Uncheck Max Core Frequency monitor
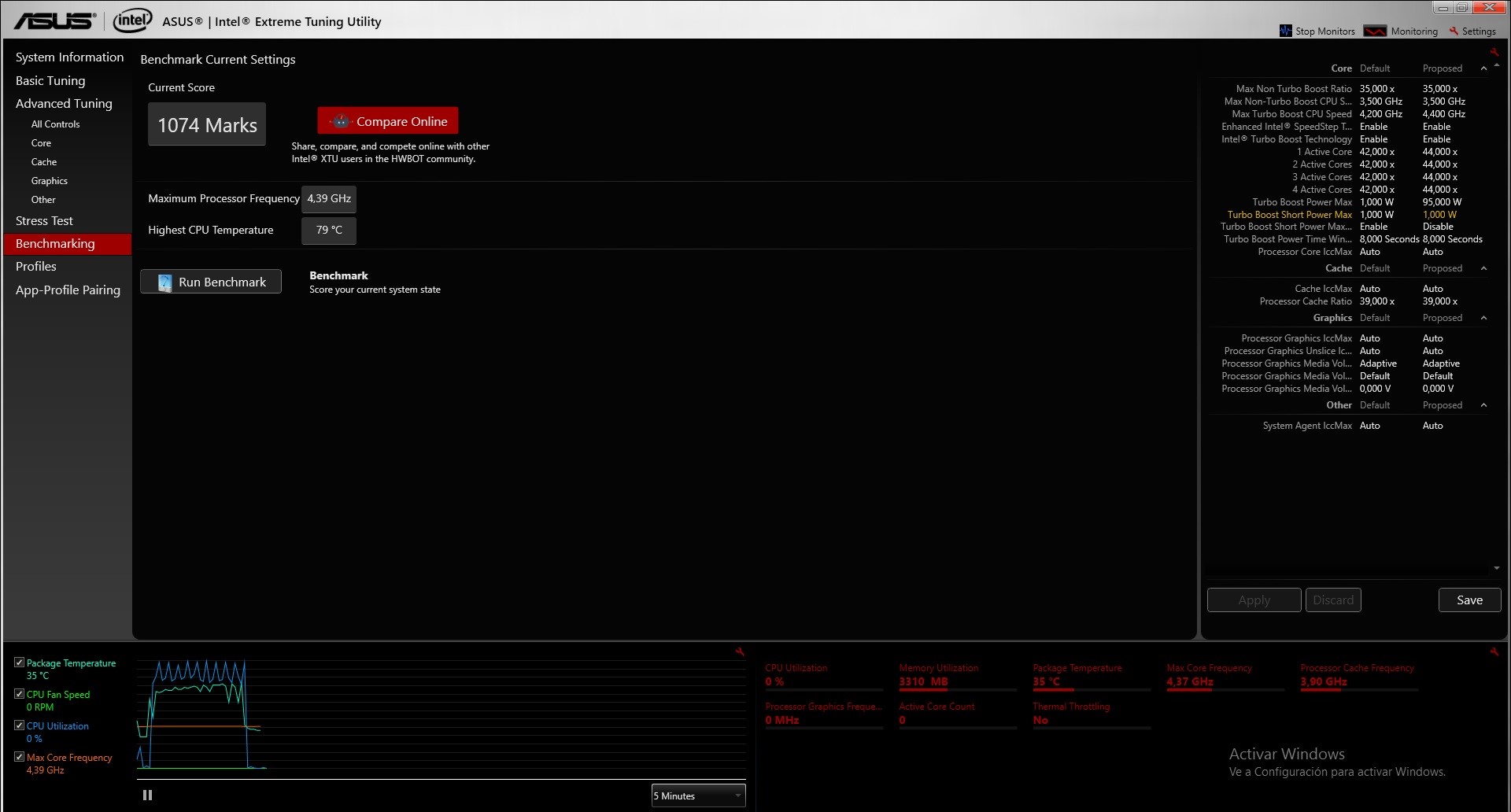 pyautogui.click(x=20, y=757)
